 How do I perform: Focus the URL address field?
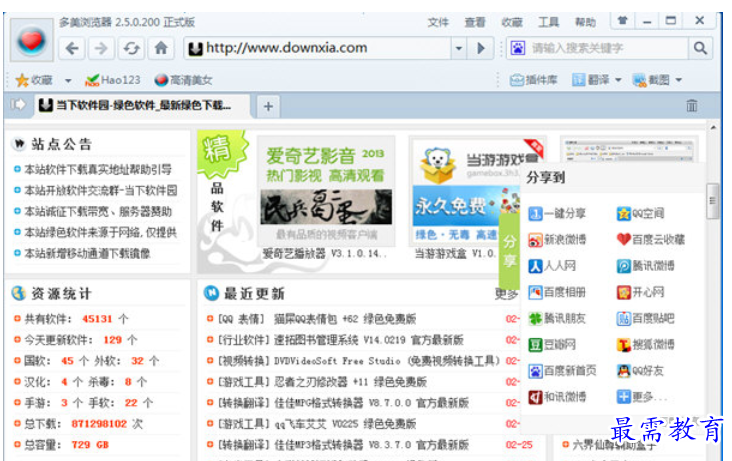pyautogui.click(x=317, y=48)
